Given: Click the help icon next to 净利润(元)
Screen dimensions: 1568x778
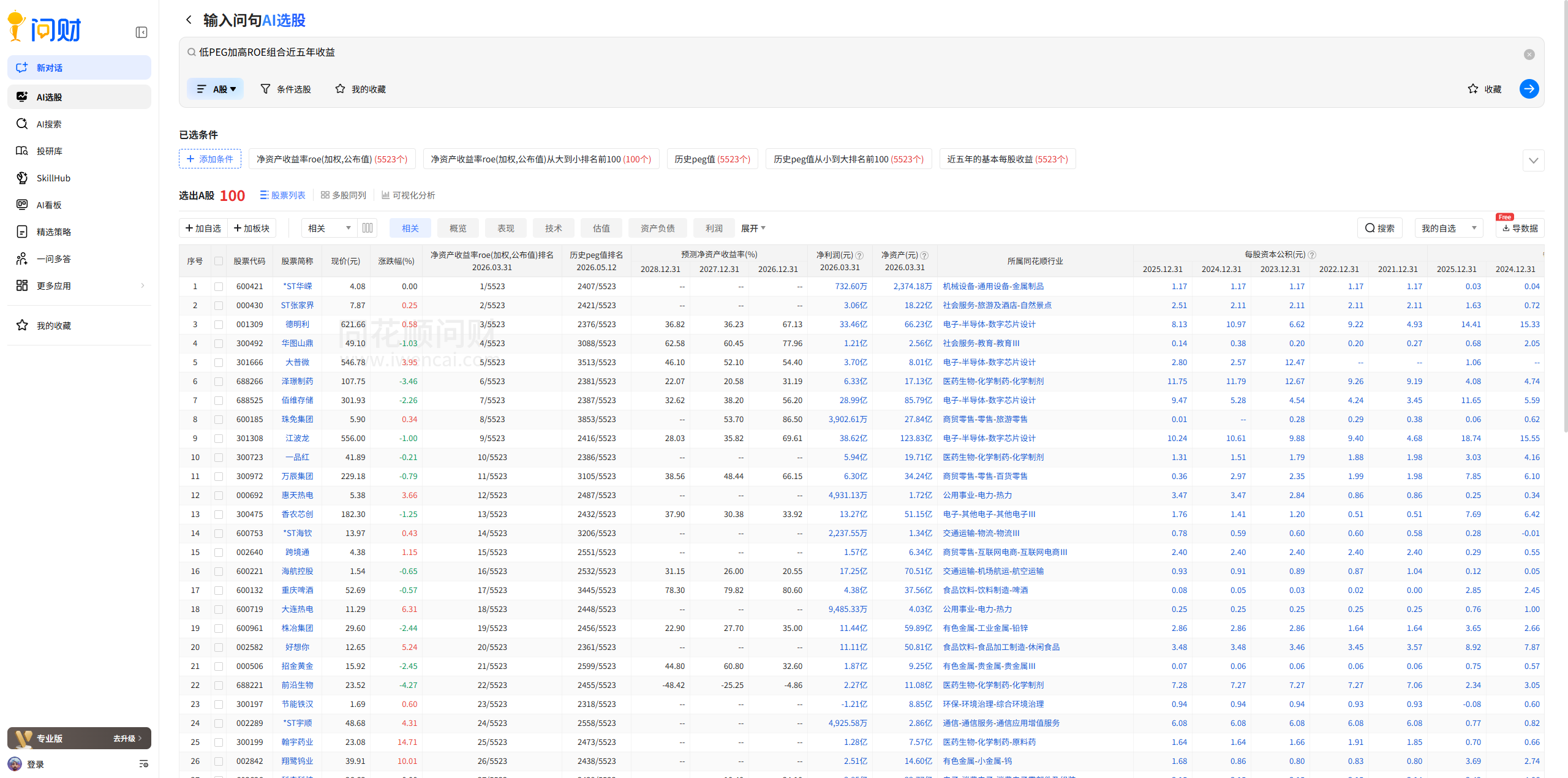Looking at the screenshot, I should [859, 255].
